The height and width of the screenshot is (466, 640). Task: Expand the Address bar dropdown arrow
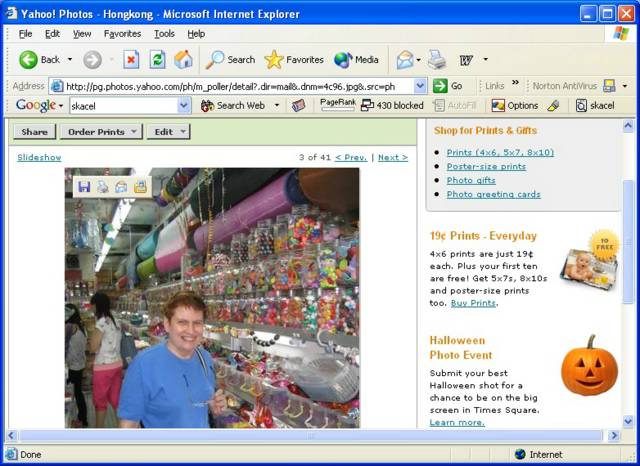click(420, 86)
